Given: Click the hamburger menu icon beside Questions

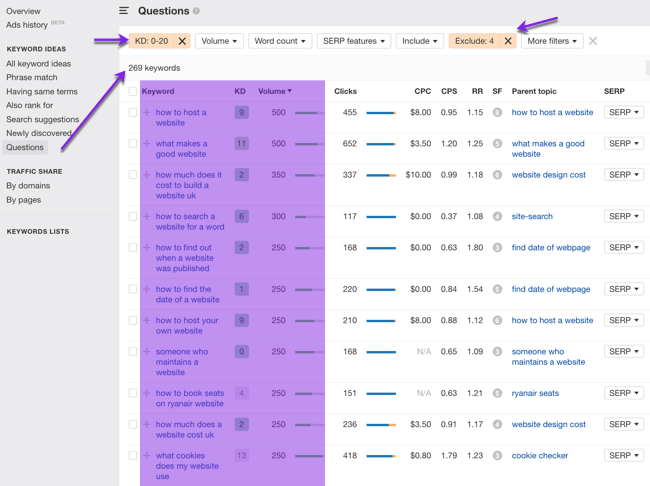Looking at the screenshot, I should point(124,11).
